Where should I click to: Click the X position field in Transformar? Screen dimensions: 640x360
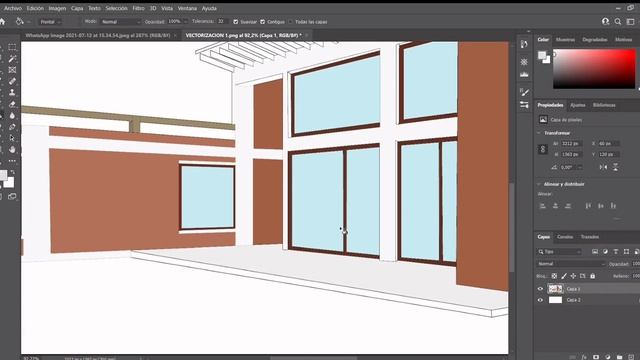[609, 144]
